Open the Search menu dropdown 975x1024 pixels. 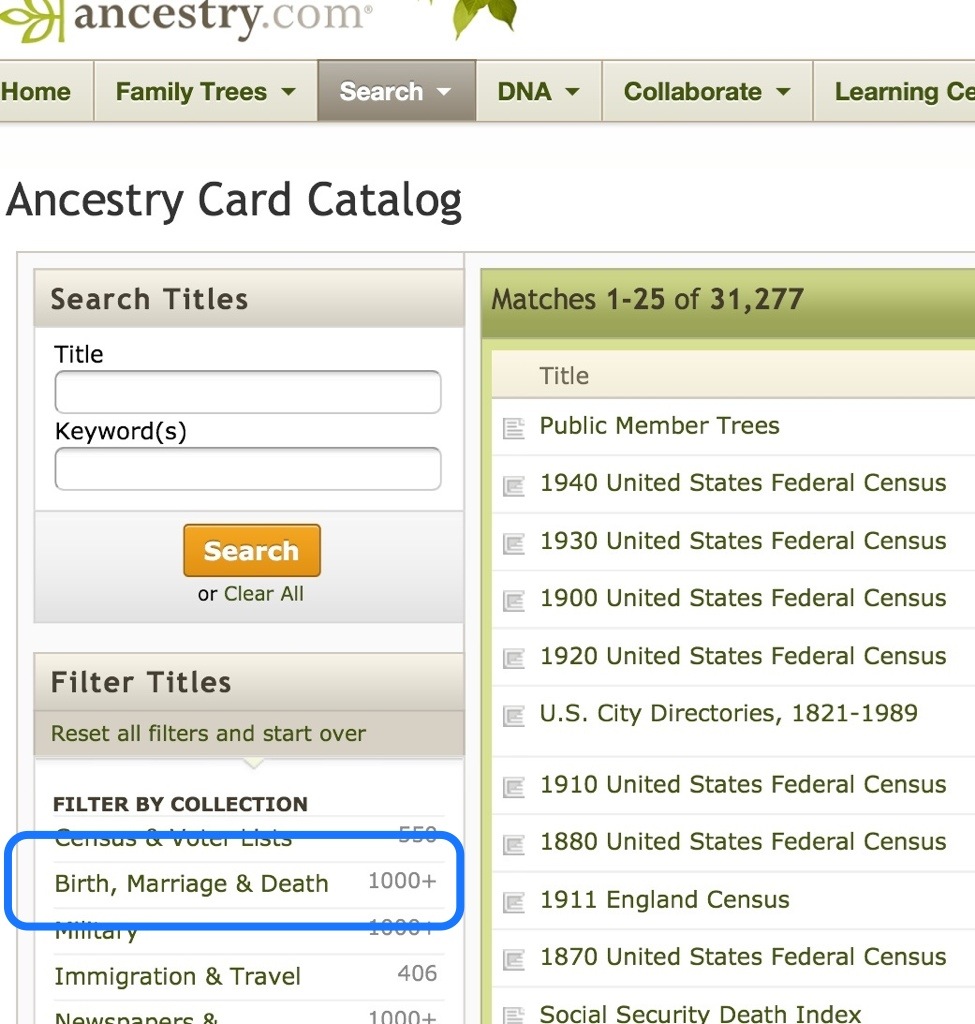[396, 92]
